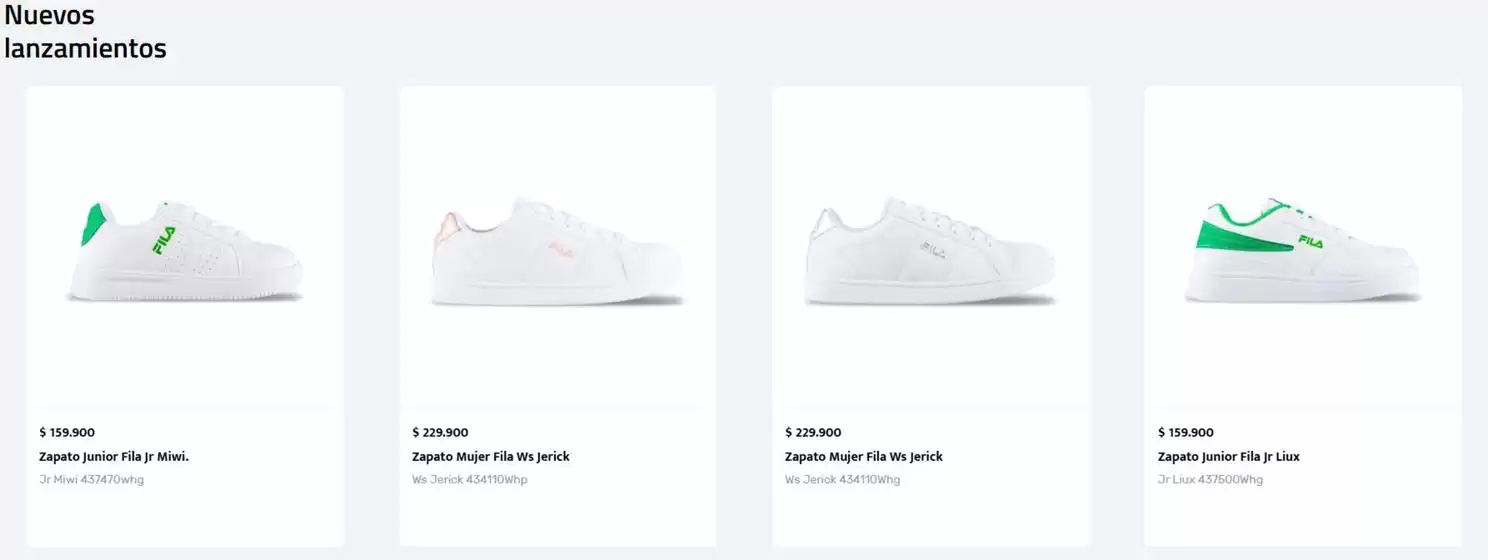Viewport: 1488px width, 560px height.
Task: Open the 'Zapato Junior Fila Jr Liux' title link
Action: [x=1228, y=457]
